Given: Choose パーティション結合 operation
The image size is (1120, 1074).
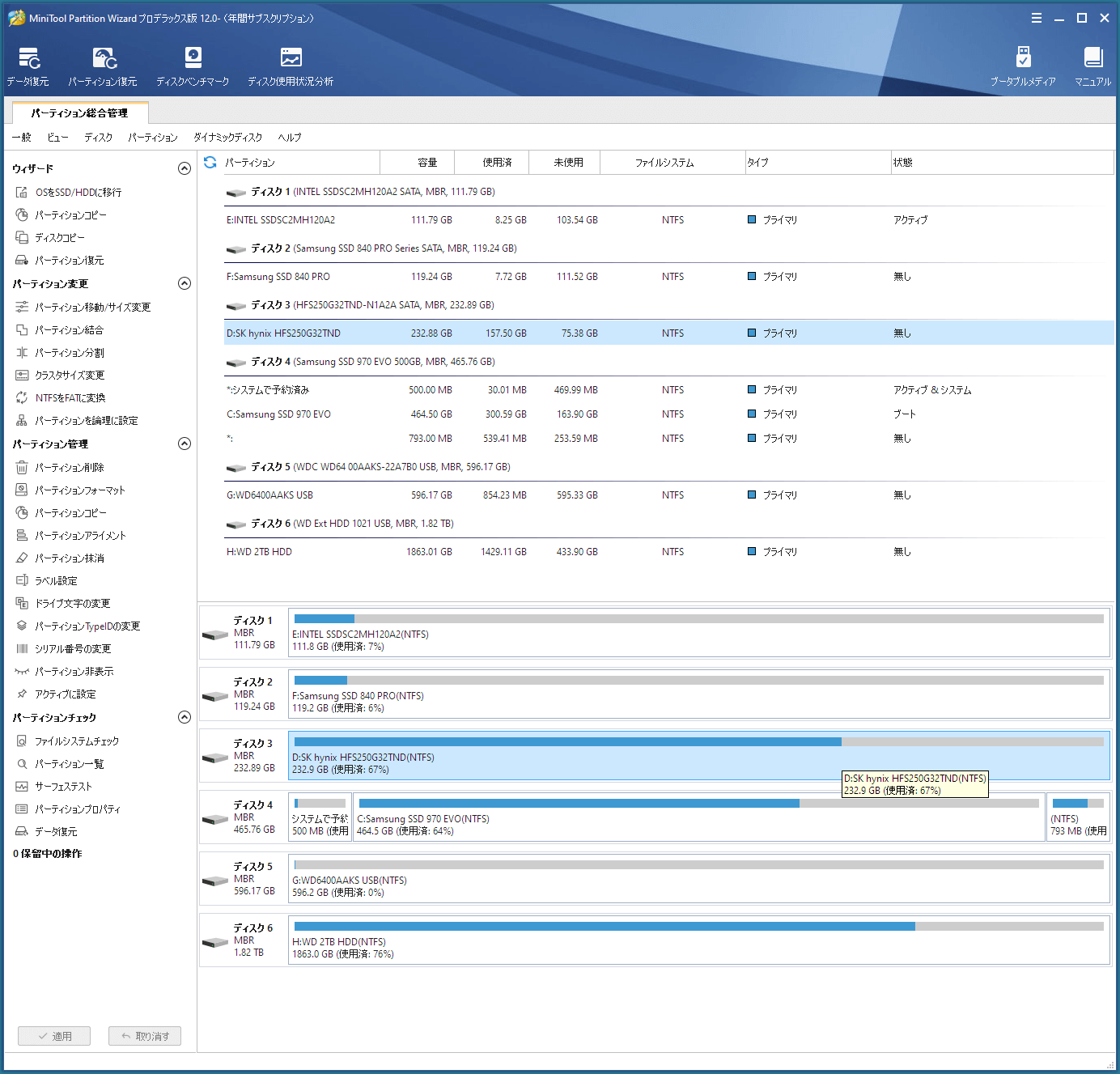Looking at the screenshot, I should 60,330.
